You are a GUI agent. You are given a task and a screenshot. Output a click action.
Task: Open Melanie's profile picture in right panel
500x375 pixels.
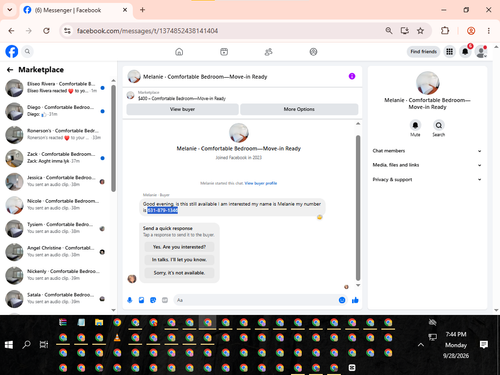(428, 83)
